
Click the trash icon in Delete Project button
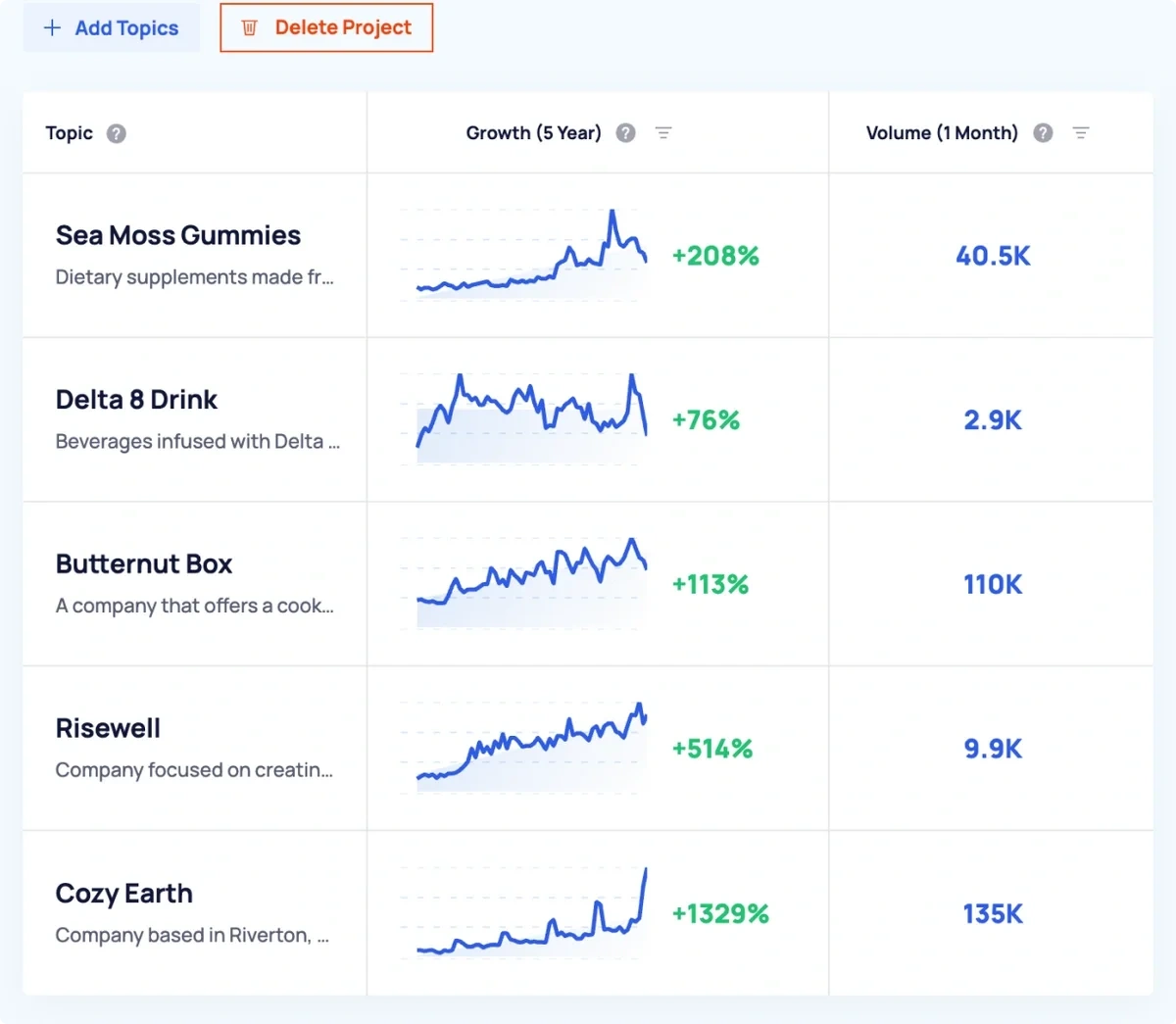(250, 27)
